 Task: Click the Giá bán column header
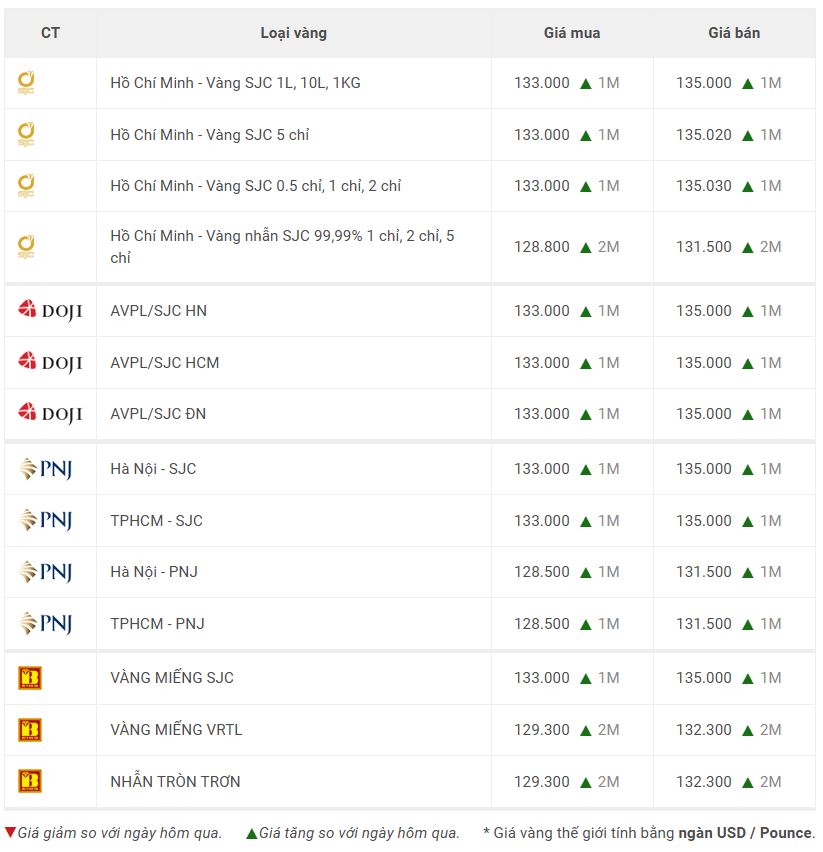click(734, 33)
